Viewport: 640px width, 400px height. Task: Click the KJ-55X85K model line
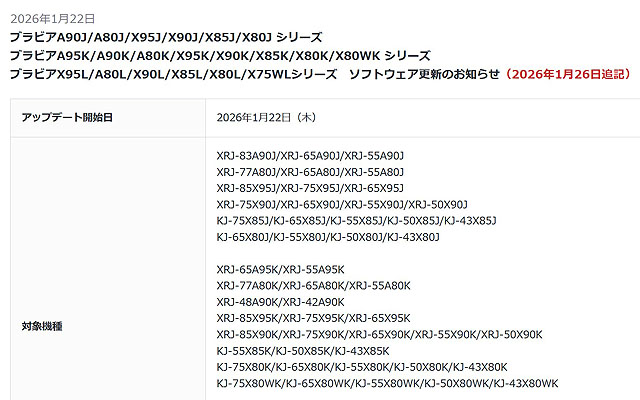tap(303, 350)
